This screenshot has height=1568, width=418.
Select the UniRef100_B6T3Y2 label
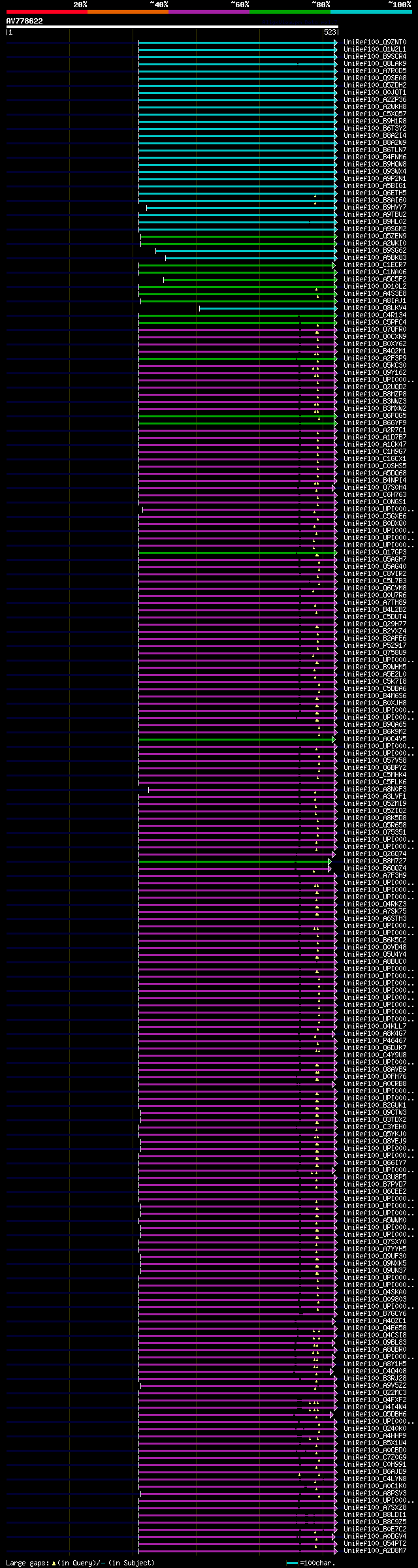tap(375, 129)
